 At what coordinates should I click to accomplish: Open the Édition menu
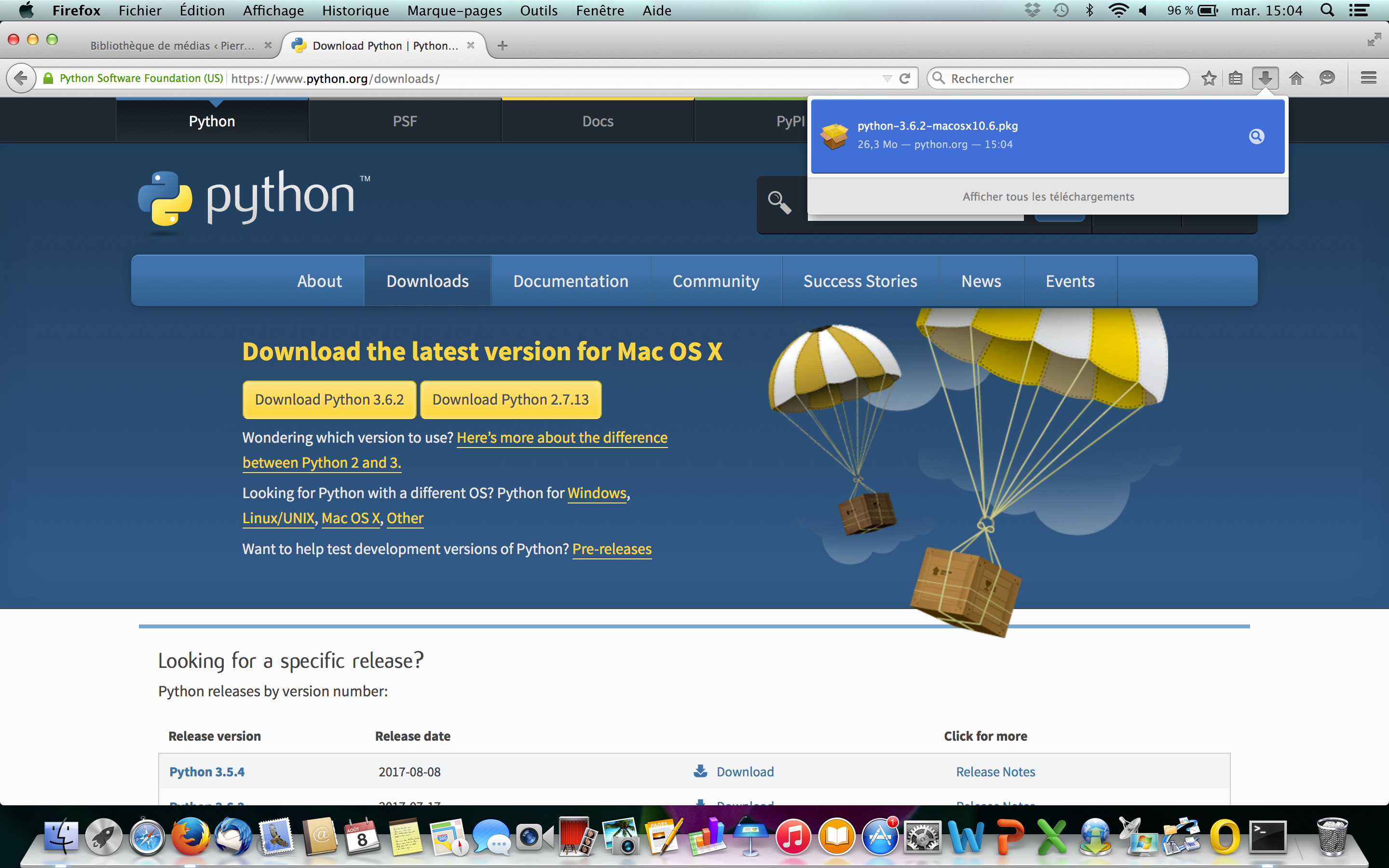202,10
